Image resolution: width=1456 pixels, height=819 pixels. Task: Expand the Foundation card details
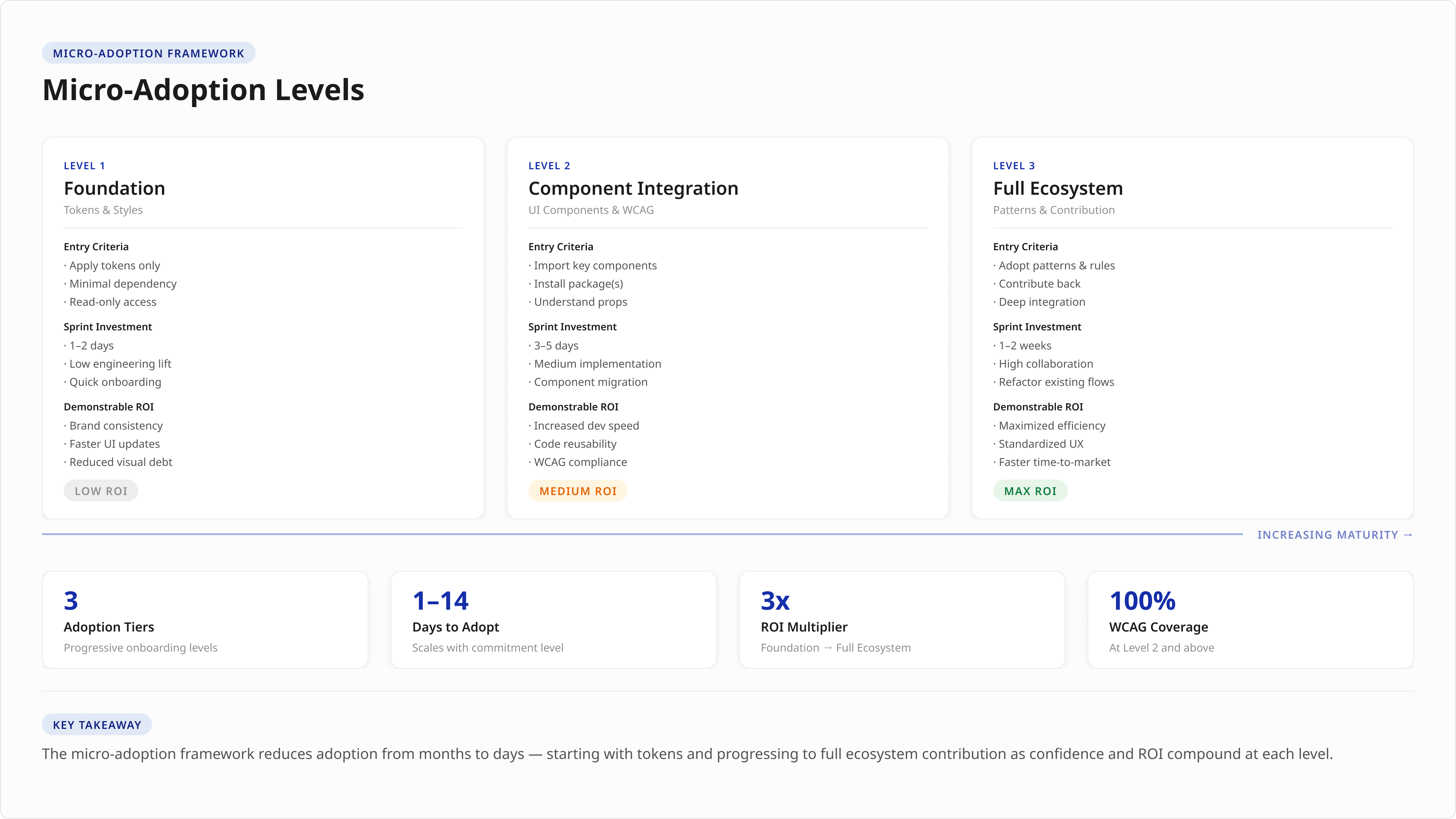point(114,188)
